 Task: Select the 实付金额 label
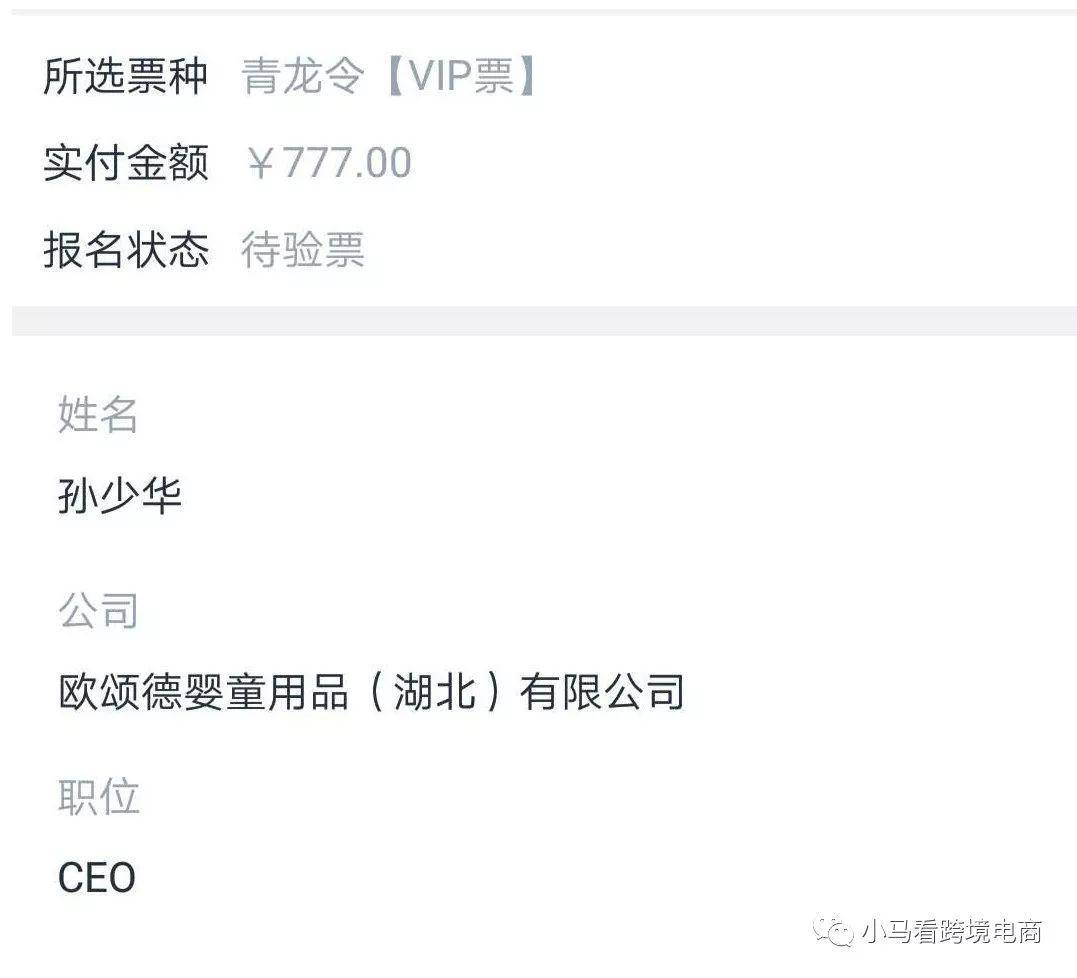(125, 163)
